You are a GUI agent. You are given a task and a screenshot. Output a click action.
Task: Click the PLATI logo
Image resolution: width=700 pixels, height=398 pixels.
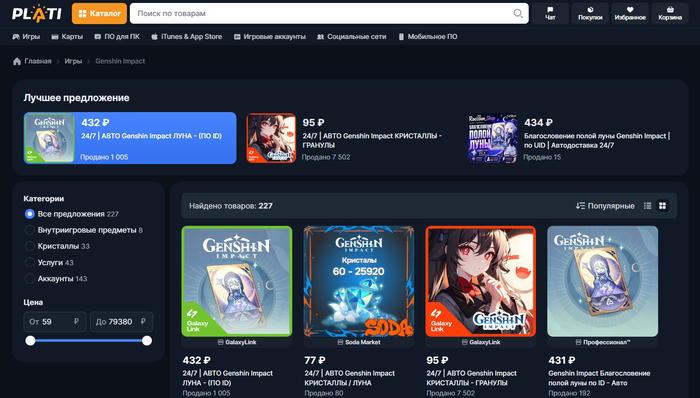37,13
